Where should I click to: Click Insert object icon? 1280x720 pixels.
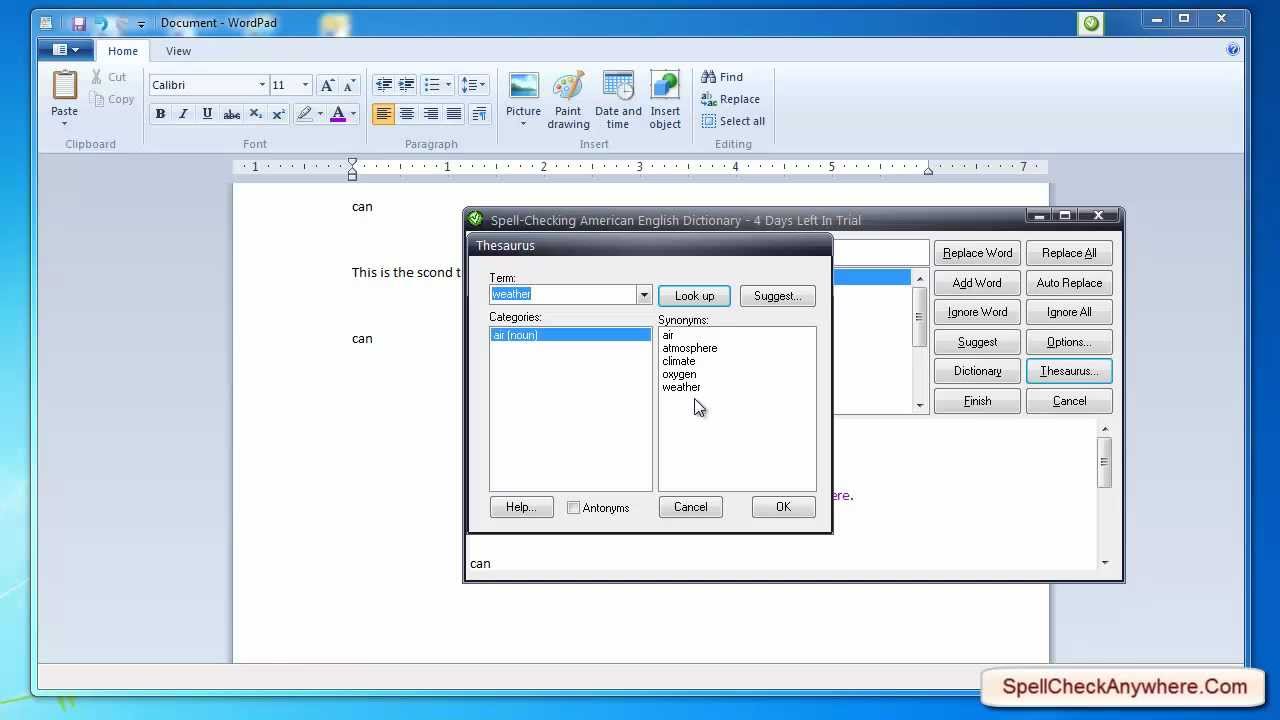coord(665,86)
